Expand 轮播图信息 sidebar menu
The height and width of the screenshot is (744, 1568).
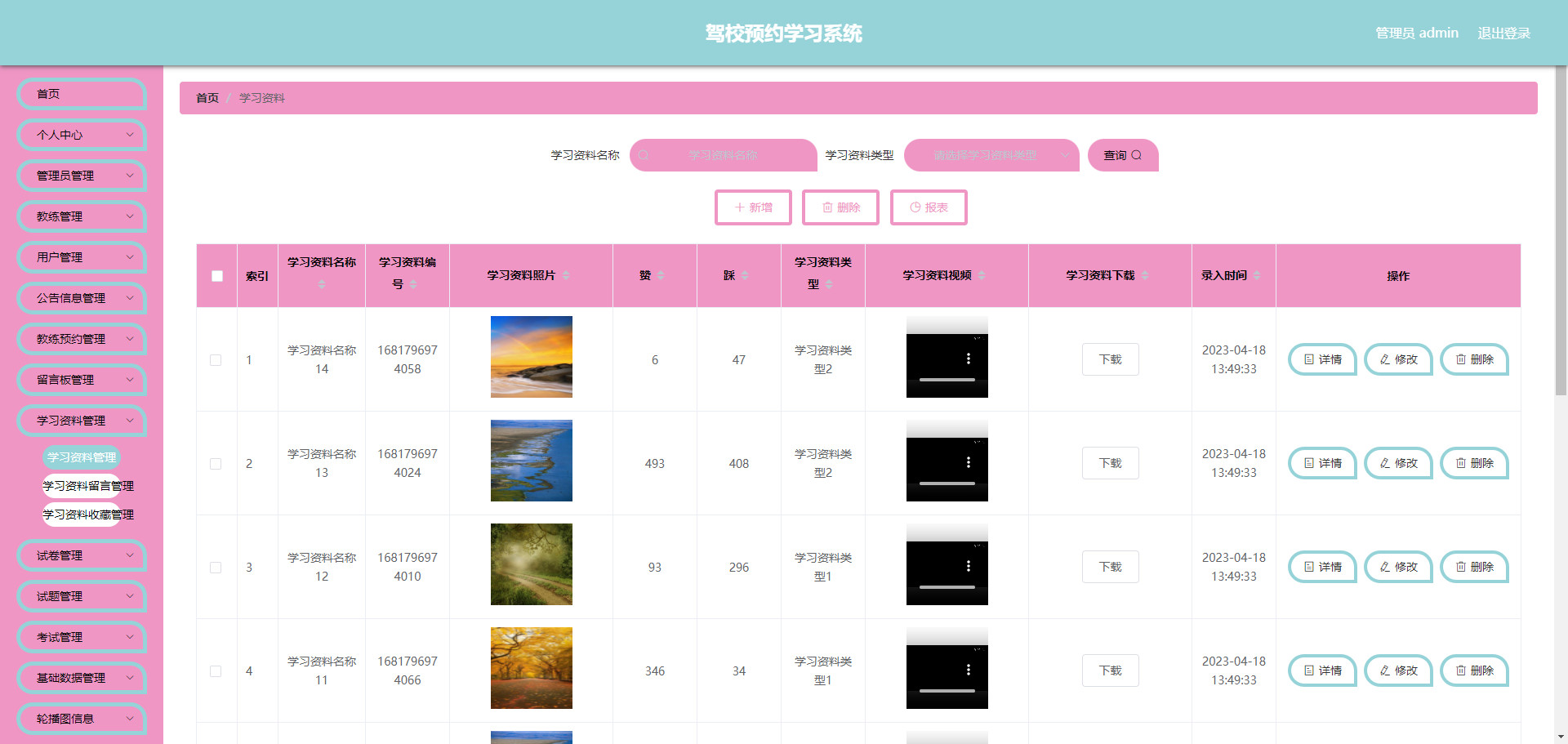pos(82,719)
